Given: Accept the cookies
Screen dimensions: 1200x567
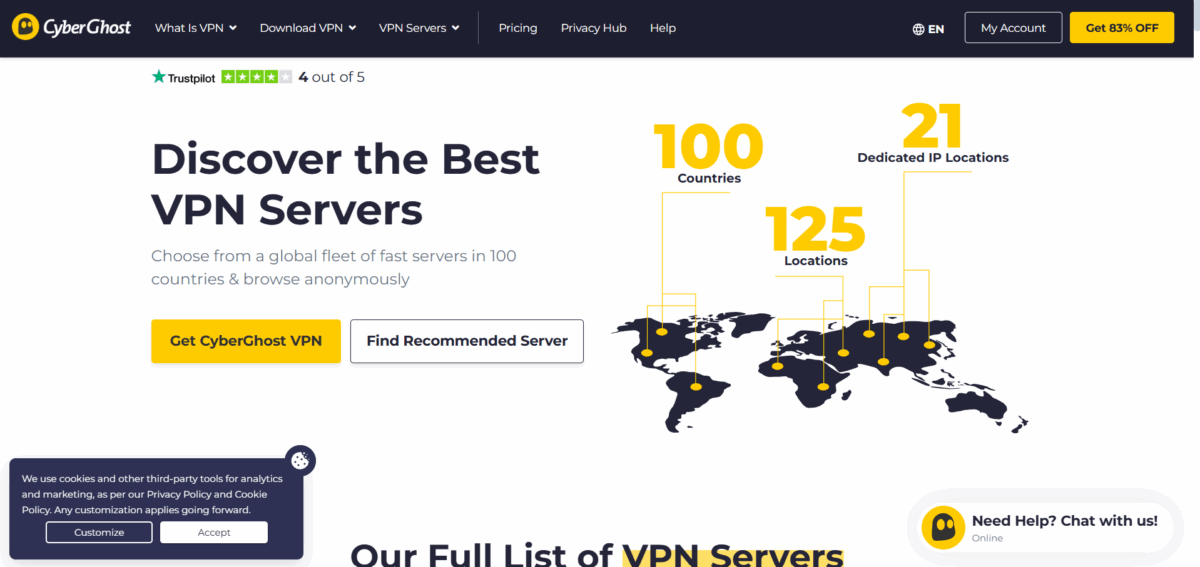Looking at the screenshot, I should pyautogui.click(x=214, y=532).
